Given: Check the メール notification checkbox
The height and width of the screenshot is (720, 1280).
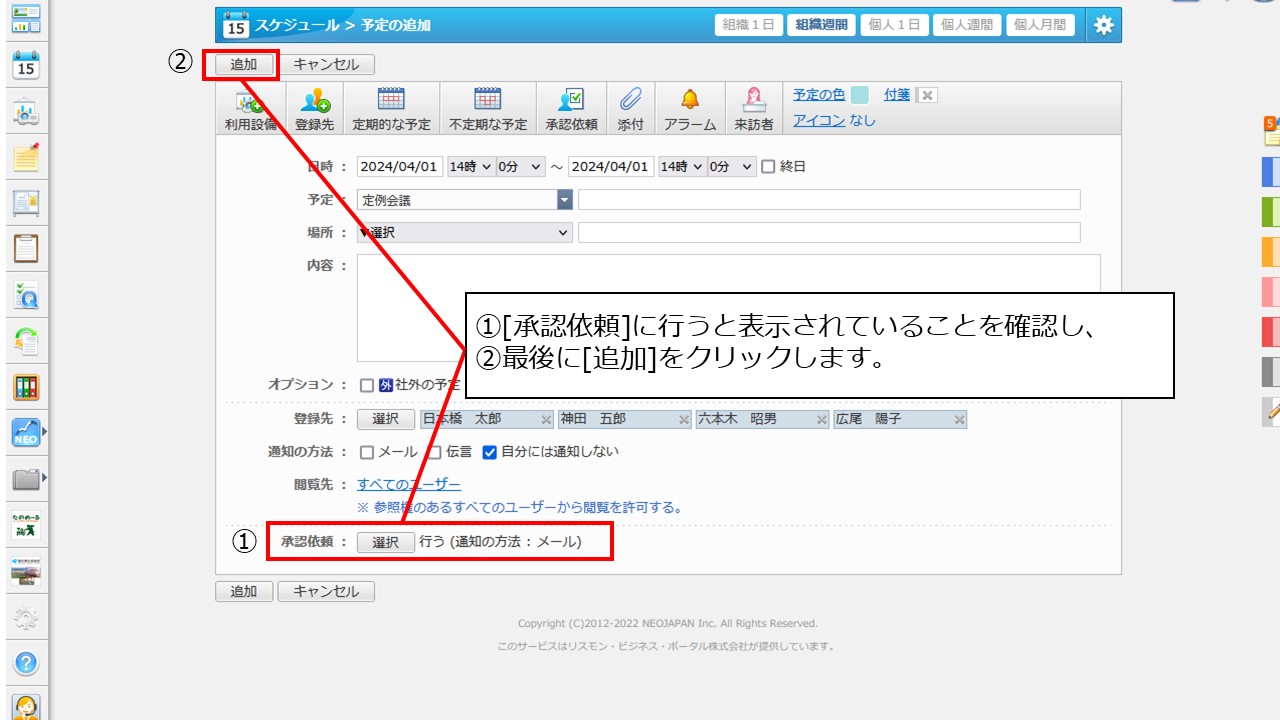Looking at the screenshot, I should [367, 452].
